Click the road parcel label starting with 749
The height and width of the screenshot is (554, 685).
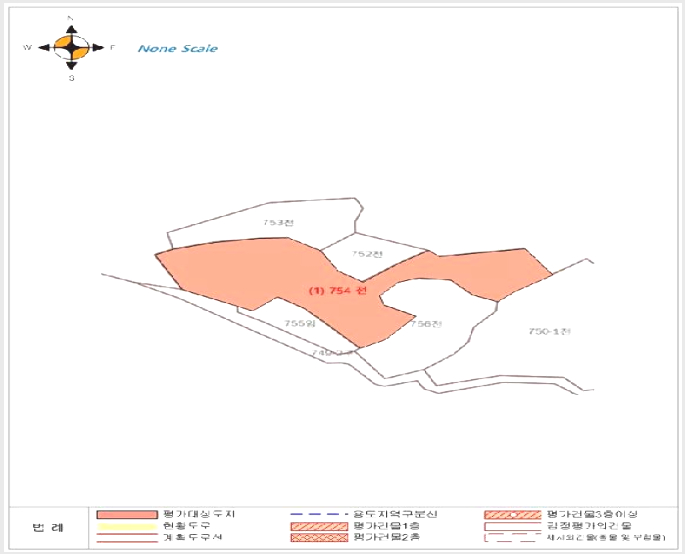point(332,353)
